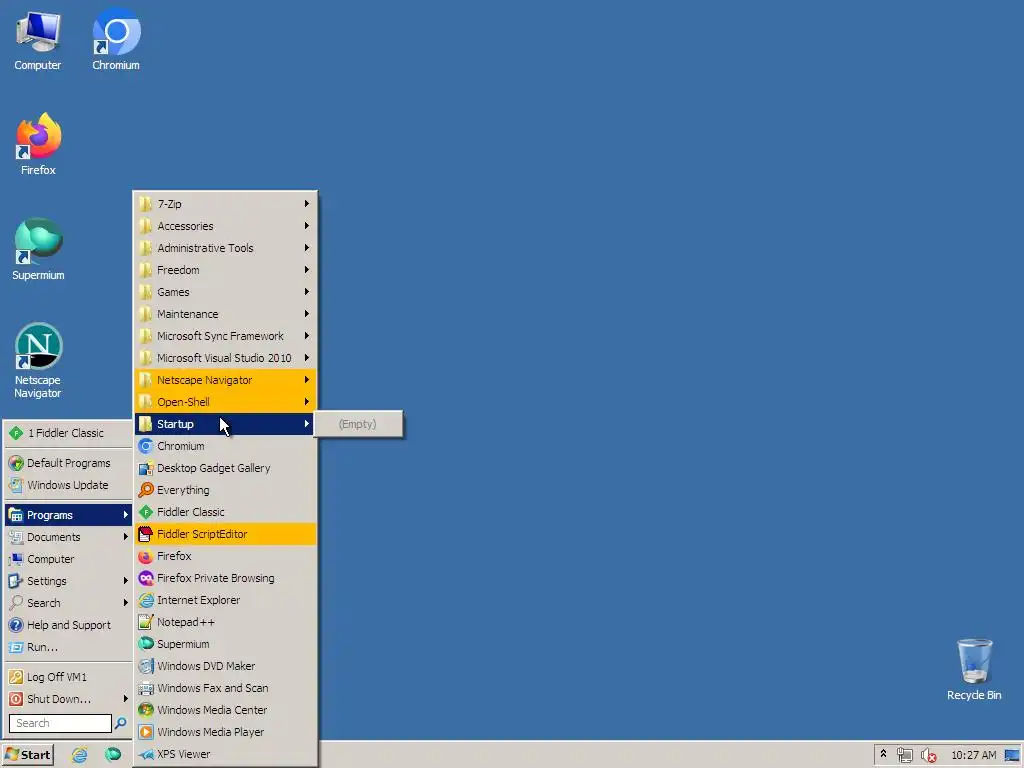Select the Supermium desktop shortcut
This screenshot has width=1024, height=768.
(38, 249)
